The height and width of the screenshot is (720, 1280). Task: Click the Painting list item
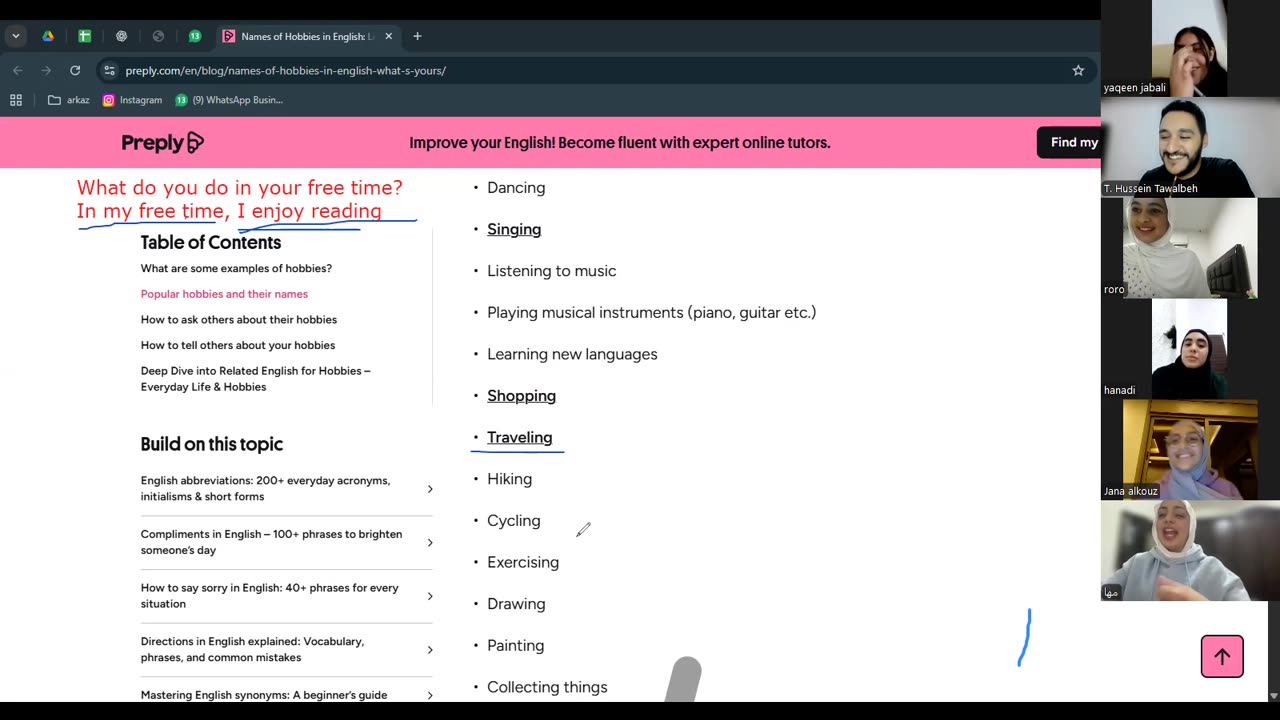point(515,646)
